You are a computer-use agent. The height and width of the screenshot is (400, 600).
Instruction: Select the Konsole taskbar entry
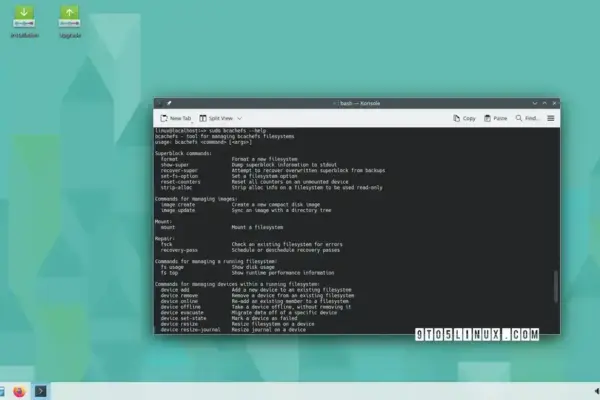coord(41,391)
